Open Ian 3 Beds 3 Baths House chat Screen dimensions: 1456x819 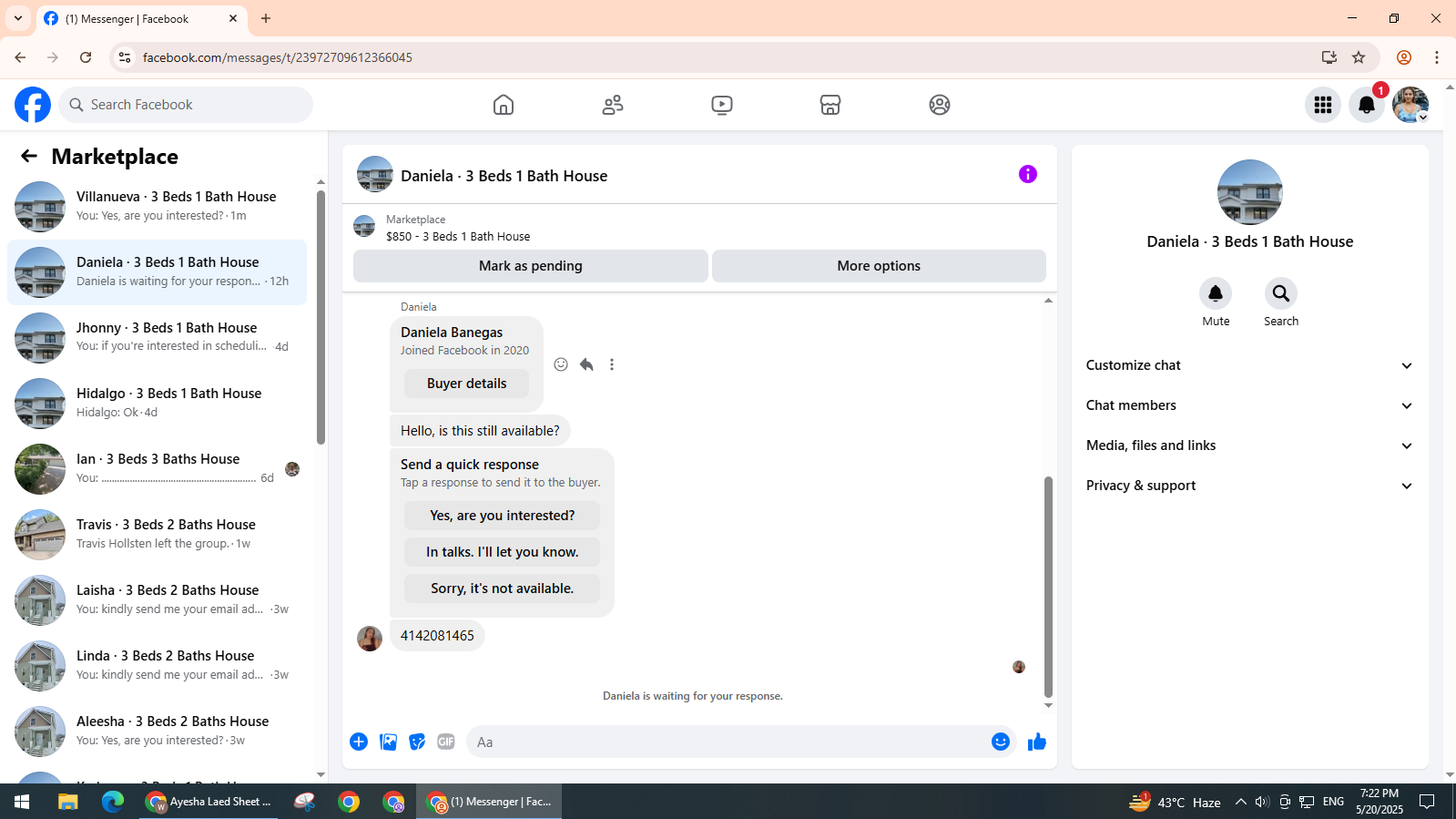click(x=157, y=469)
